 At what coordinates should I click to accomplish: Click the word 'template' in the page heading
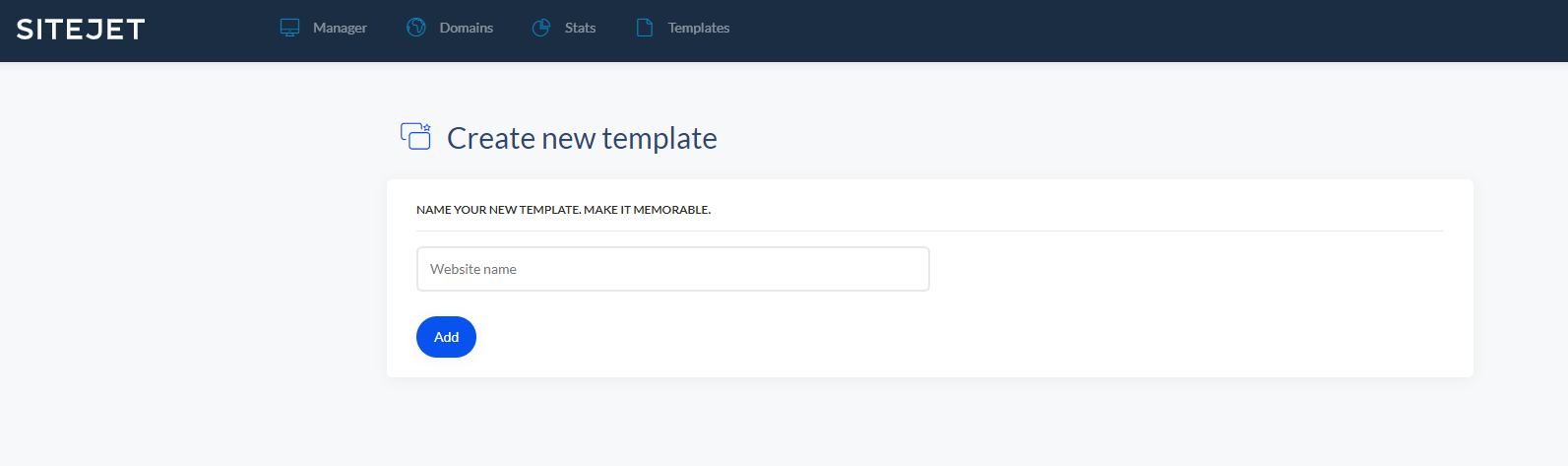659,138
